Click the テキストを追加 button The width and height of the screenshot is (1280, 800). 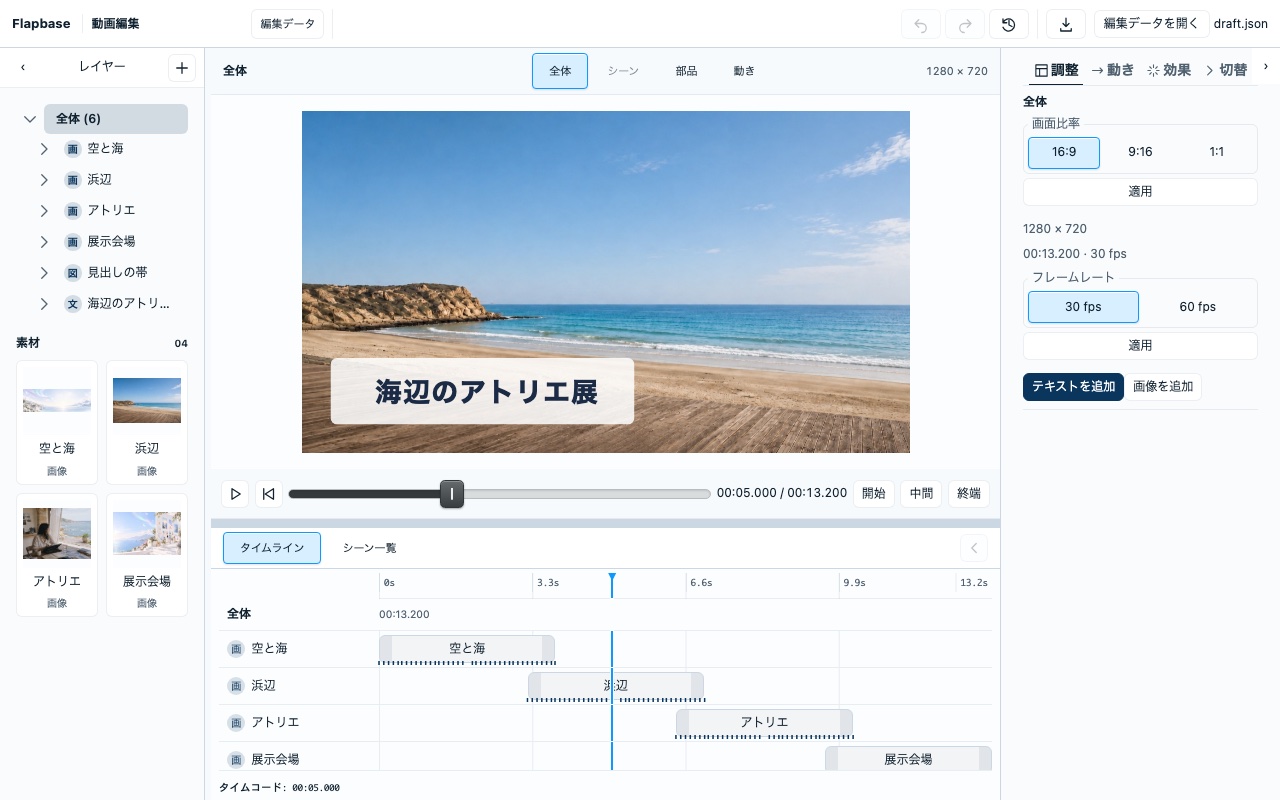tap(1073, 387)
